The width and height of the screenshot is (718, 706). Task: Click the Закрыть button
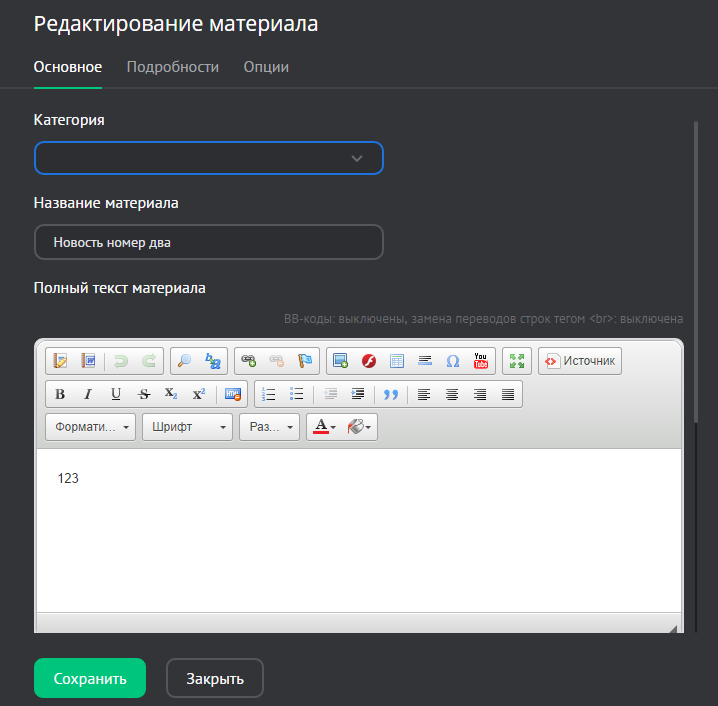pos(214,678)
